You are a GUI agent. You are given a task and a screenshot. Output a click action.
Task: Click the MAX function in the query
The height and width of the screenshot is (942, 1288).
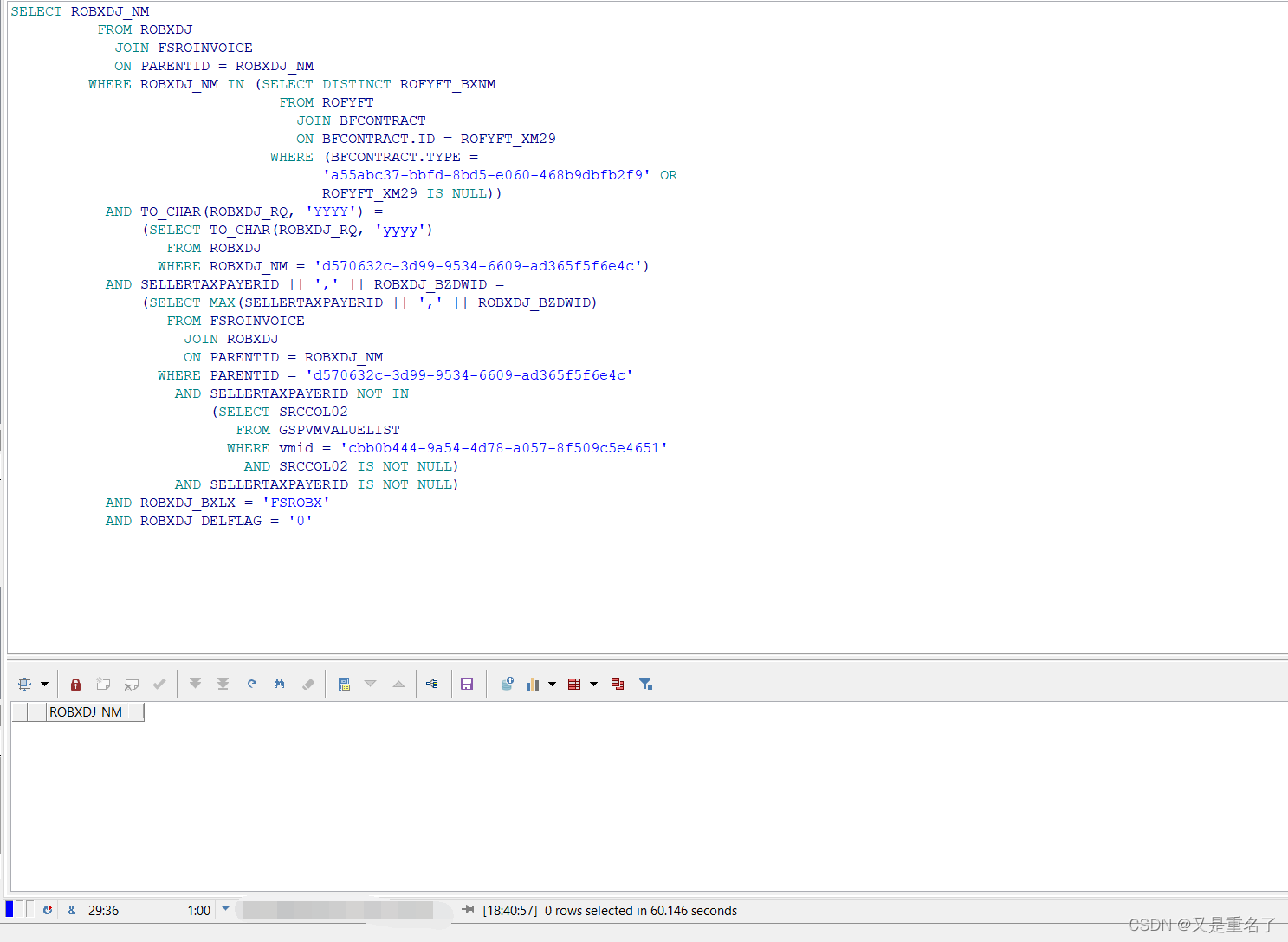[x=223, y=302]
